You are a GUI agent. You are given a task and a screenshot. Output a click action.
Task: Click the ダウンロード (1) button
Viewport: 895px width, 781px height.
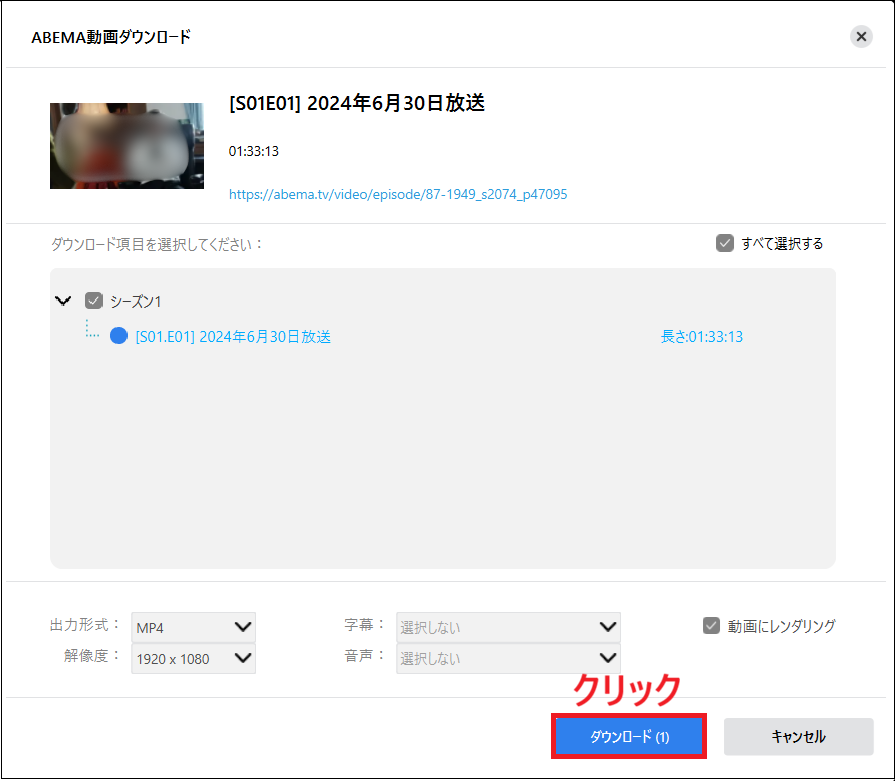pos(628,735)
